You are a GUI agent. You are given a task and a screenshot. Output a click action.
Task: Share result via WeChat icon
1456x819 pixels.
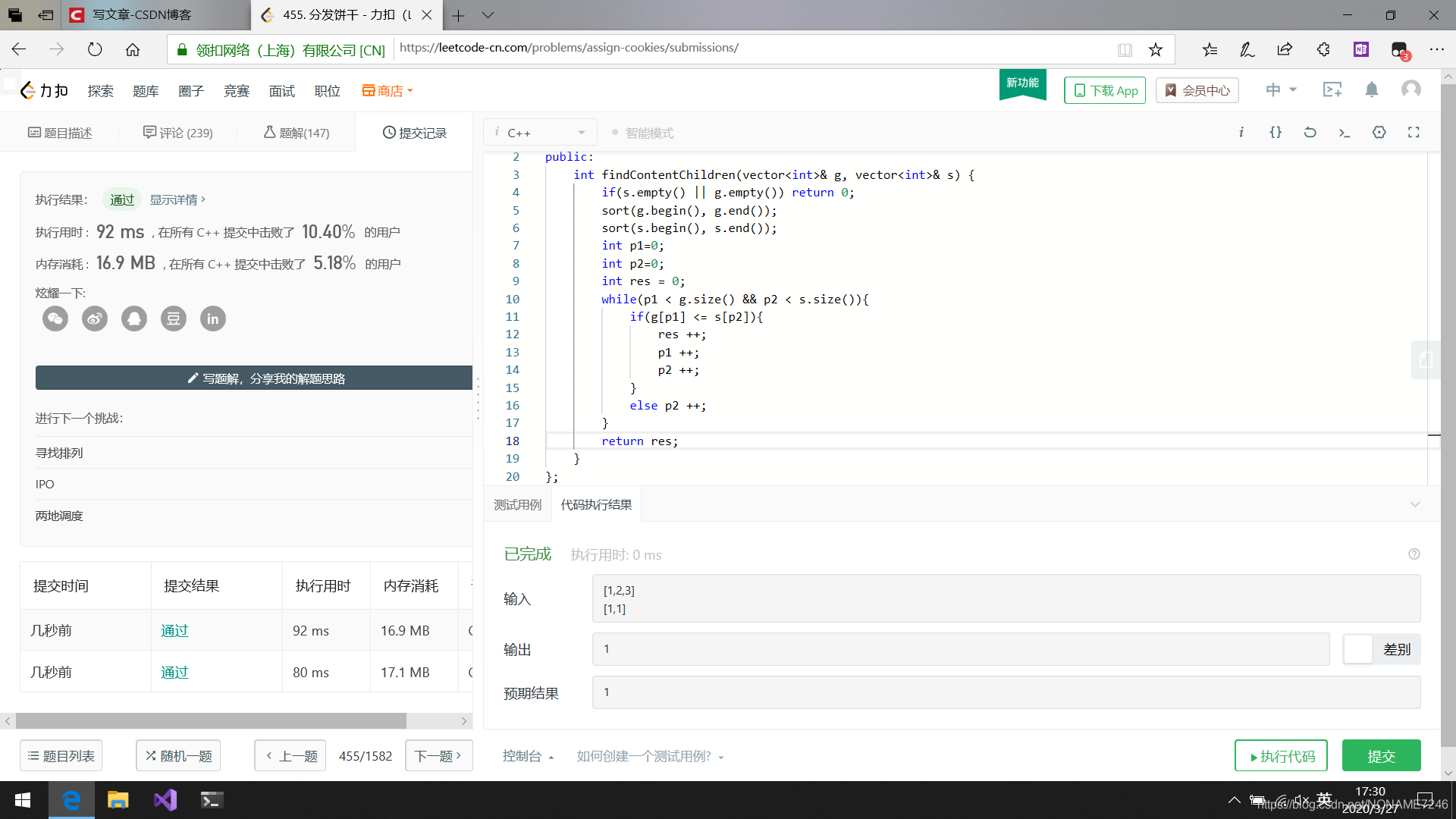[55, 318]
